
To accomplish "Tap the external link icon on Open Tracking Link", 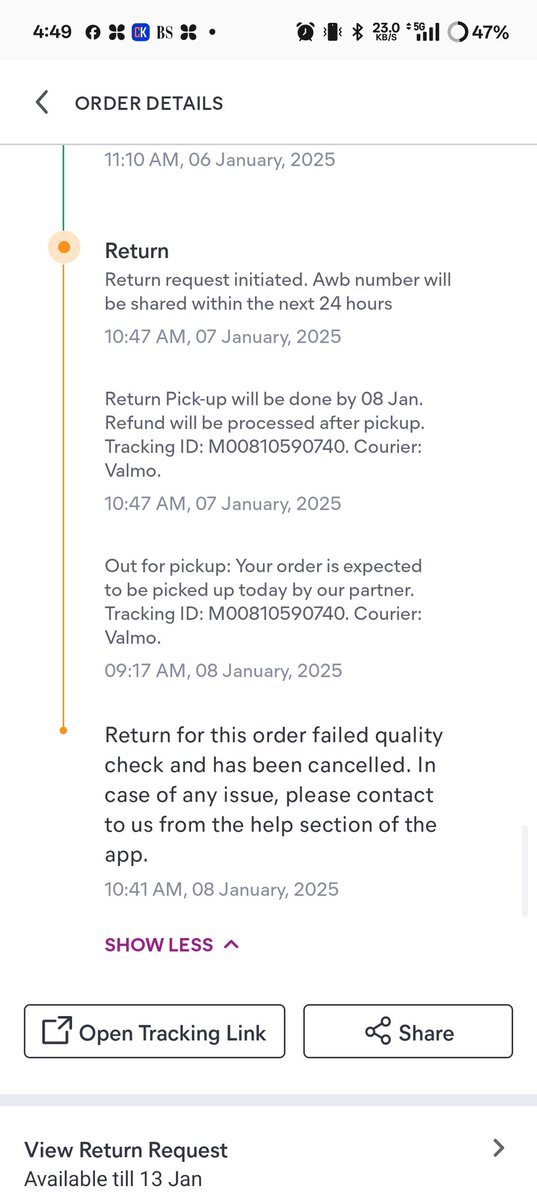I will (x=56, y=1032).
